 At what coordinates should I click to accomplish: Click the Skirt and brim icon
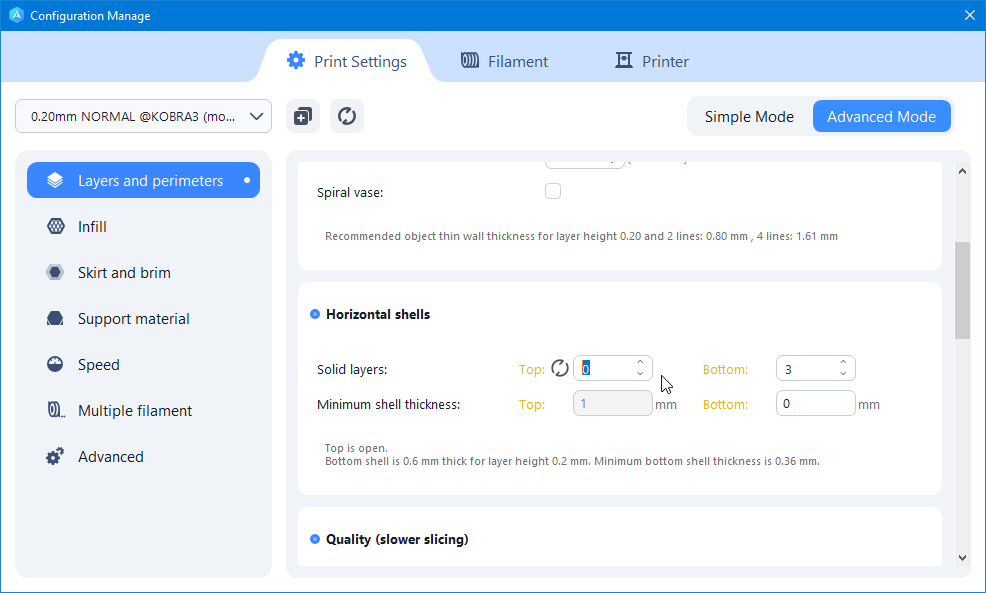click(55, 272)
